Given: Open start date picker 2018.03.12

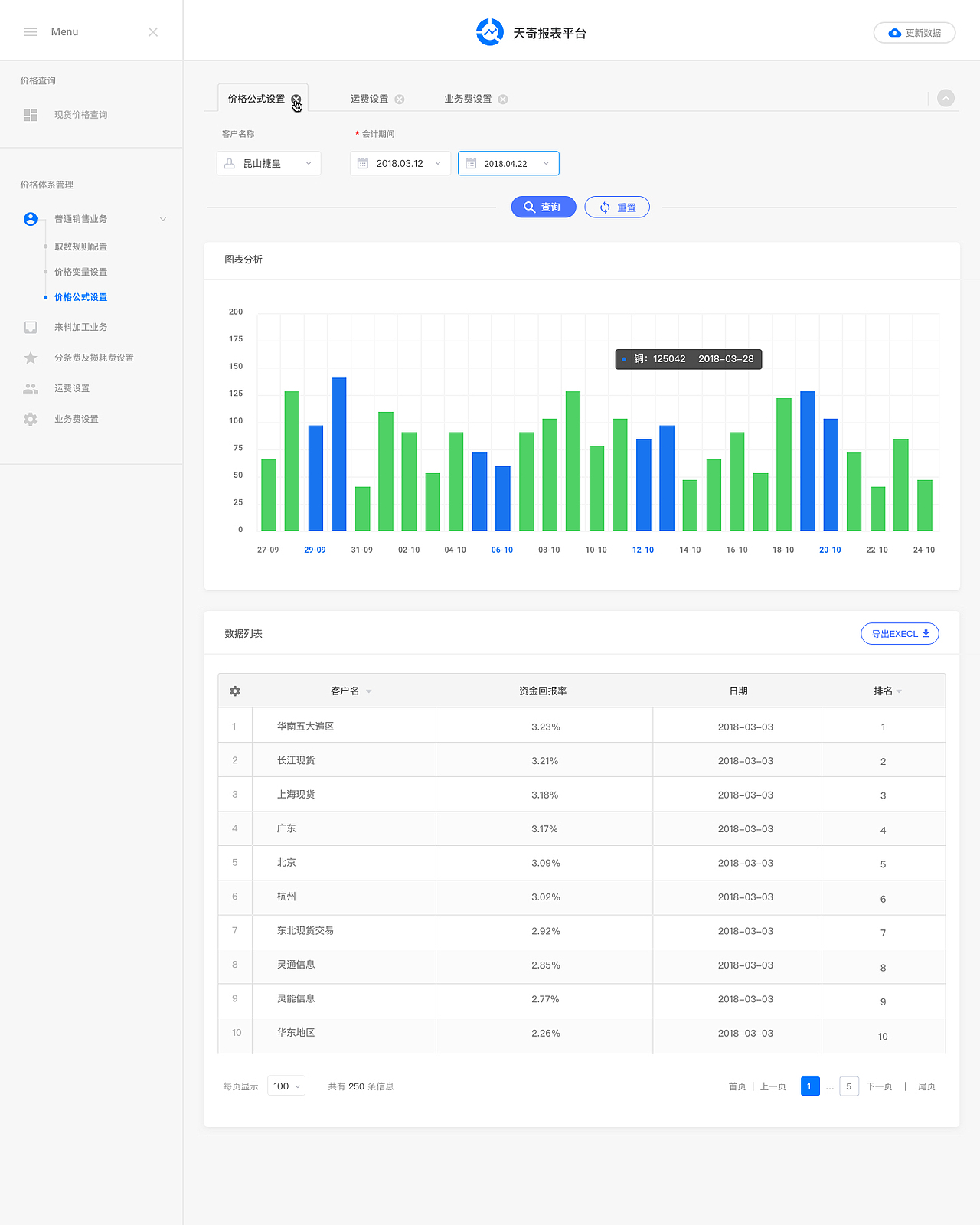Looking at the screenshot, I should (x=400, y=163).
